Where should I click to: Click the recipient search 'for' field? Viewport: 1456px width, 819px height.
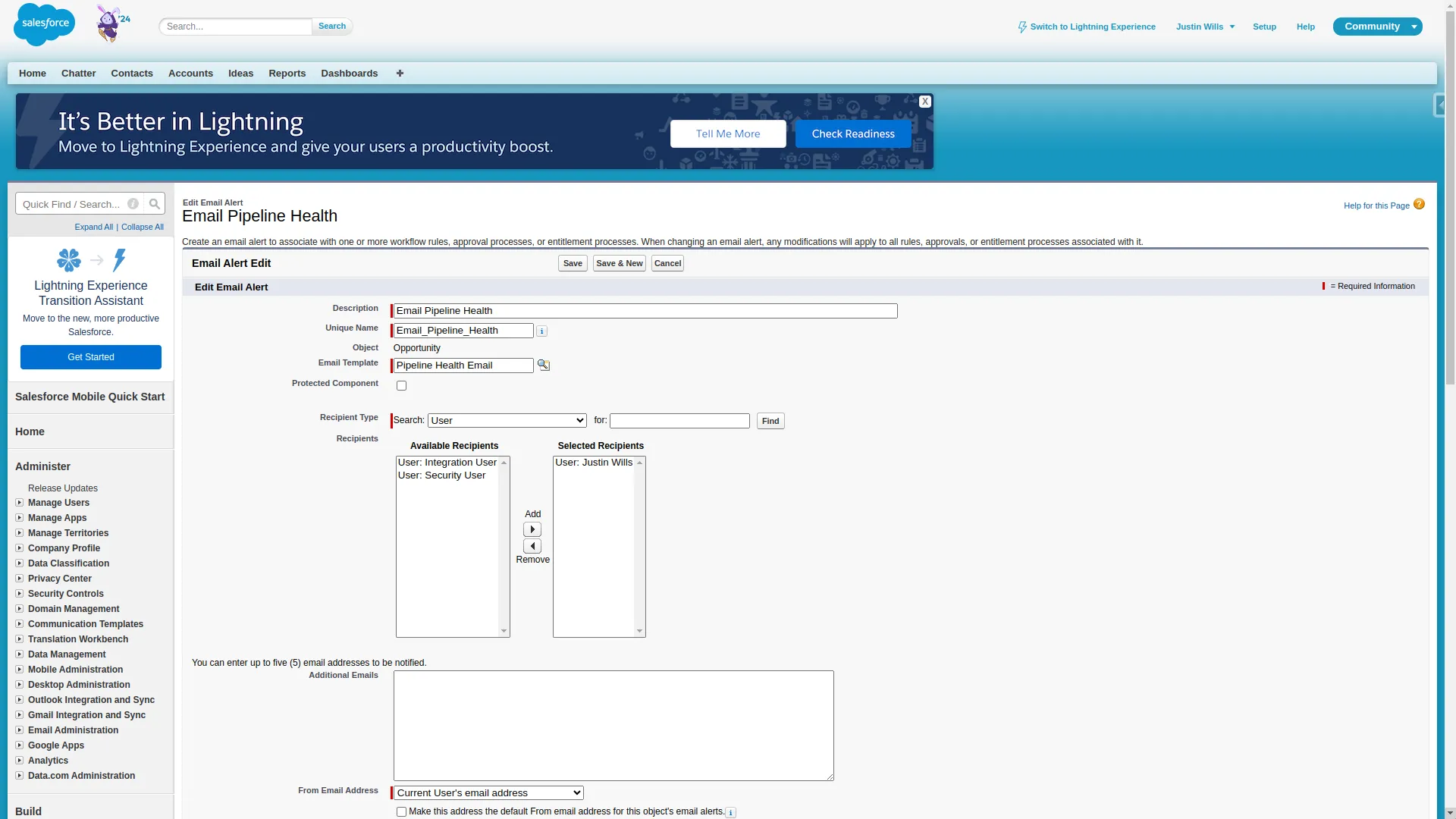[x=679, y=421]
